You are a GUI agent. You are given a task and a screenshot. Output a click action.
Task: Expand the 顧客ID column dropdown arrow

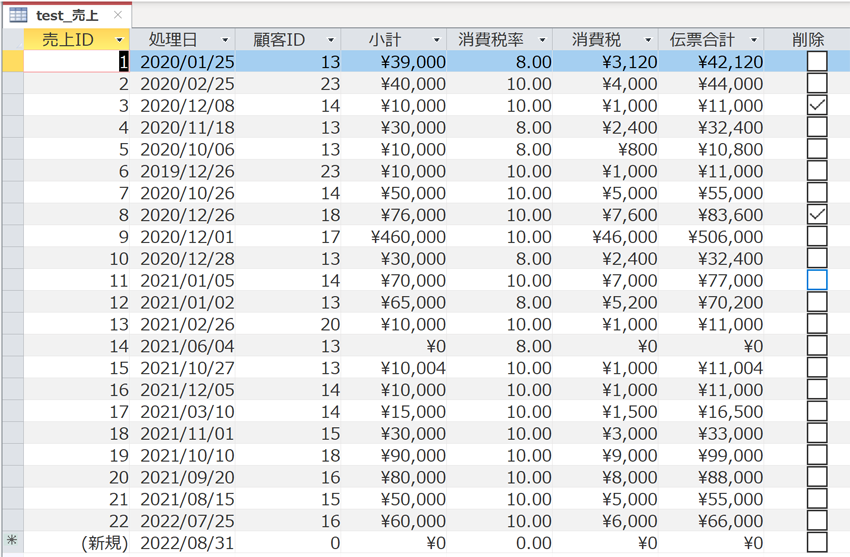[330, 40]
